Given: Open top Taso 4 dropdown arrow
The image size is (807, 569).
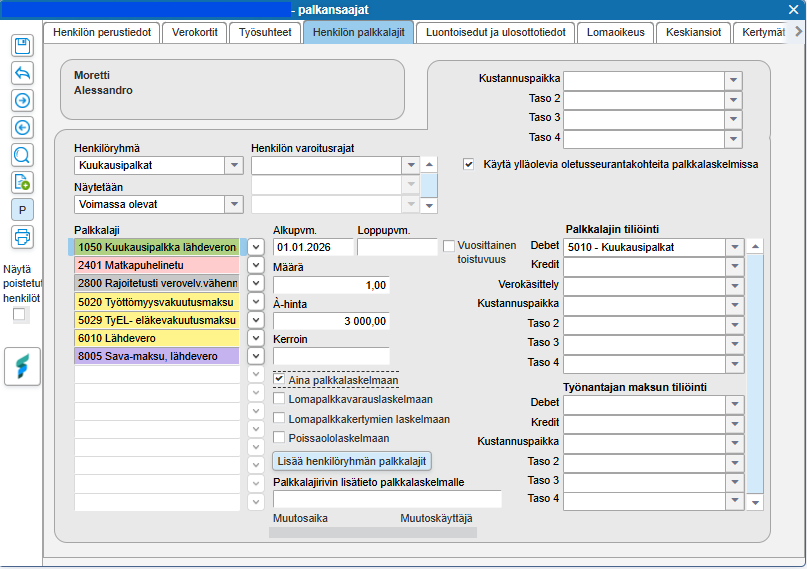Looking at the screenshot, I should (x=733, y=139).
